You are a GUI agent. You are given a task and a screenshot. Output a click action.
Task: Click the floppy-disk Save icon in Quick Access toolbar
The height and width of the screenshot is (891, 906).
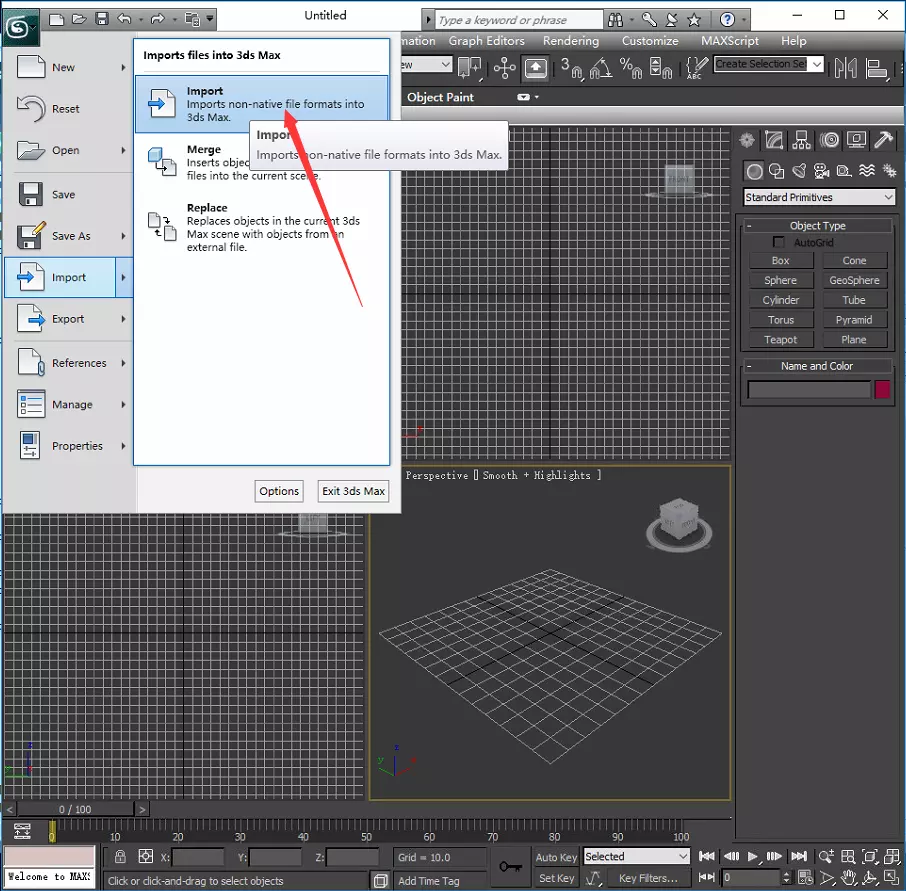(102, 19)
